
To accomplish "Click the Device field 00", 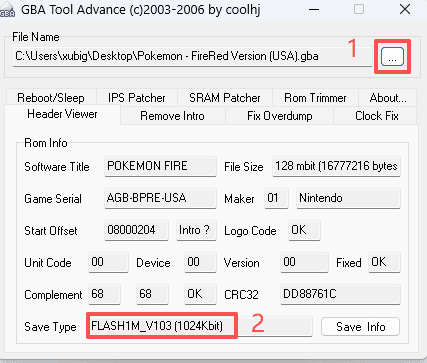I will [x=200, y=262].
